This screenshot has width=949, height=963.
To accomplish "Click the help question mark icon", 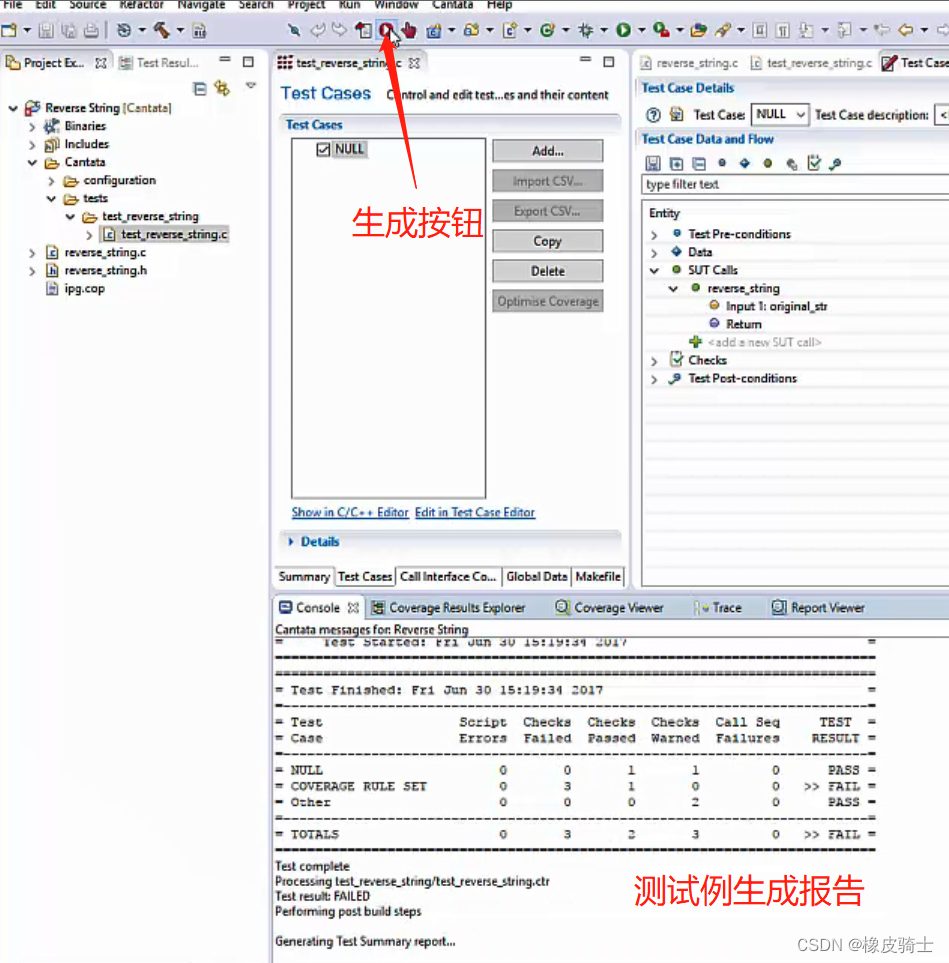I will click(654, 115).
